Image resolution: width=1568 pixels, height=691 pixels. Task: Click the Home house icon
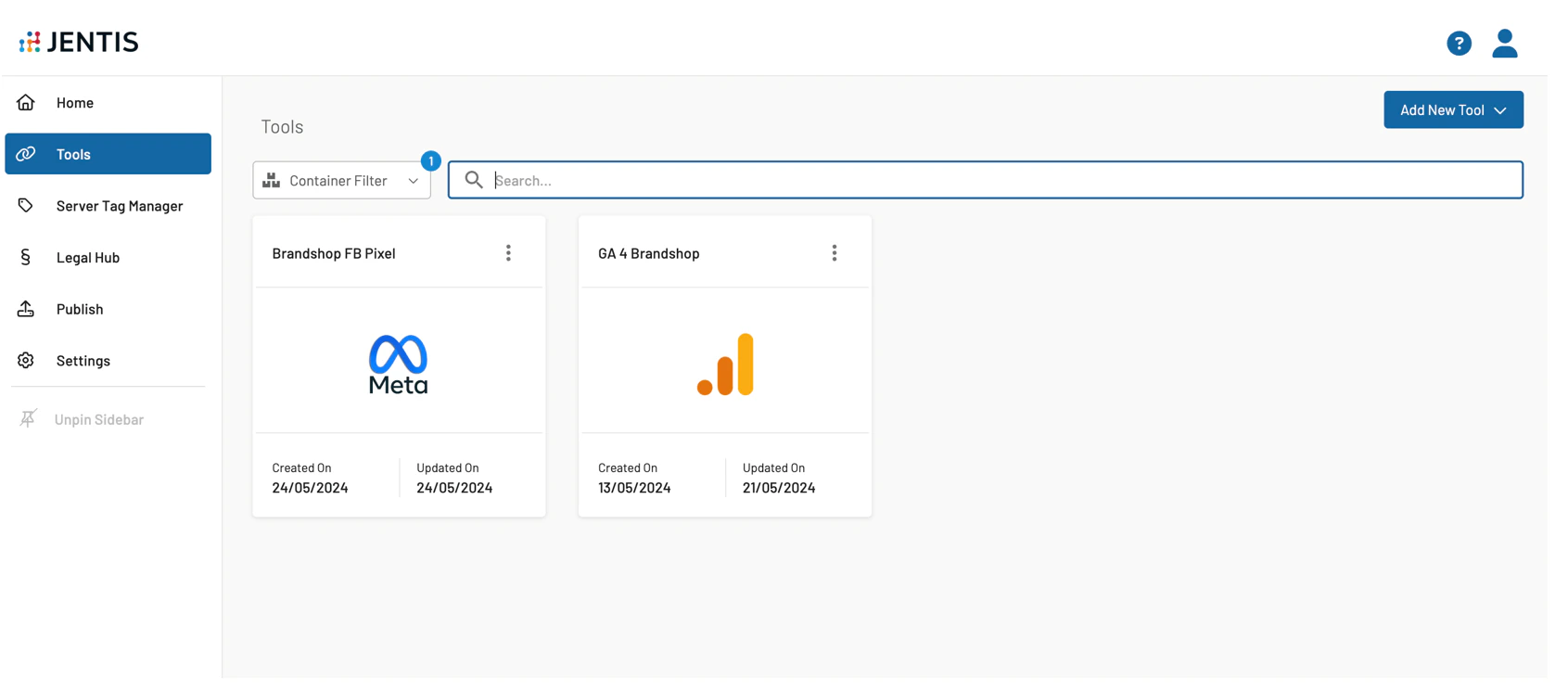click(26, 102)
